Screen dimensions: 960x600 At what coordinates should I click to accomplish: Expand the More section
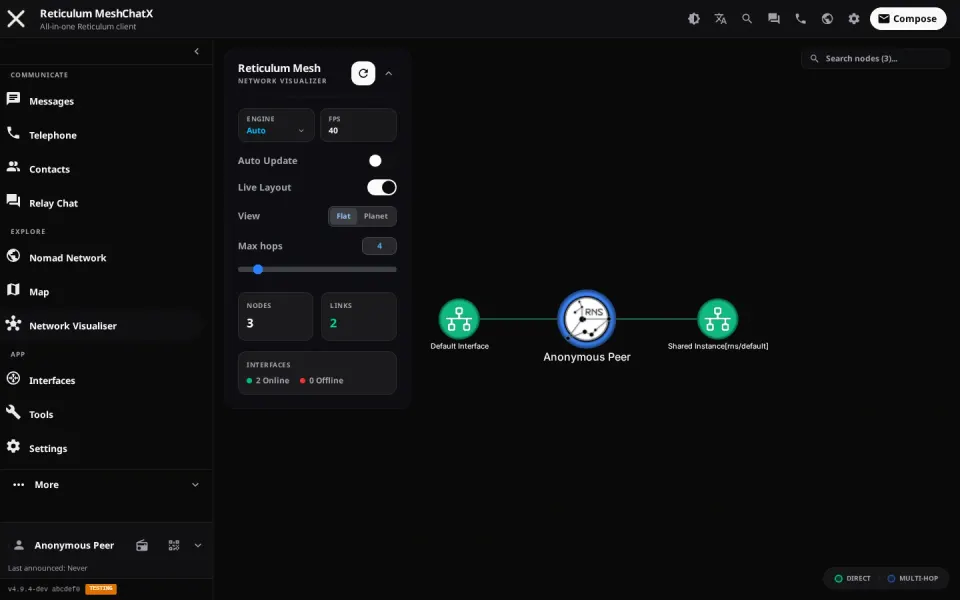tap(106, 484)
